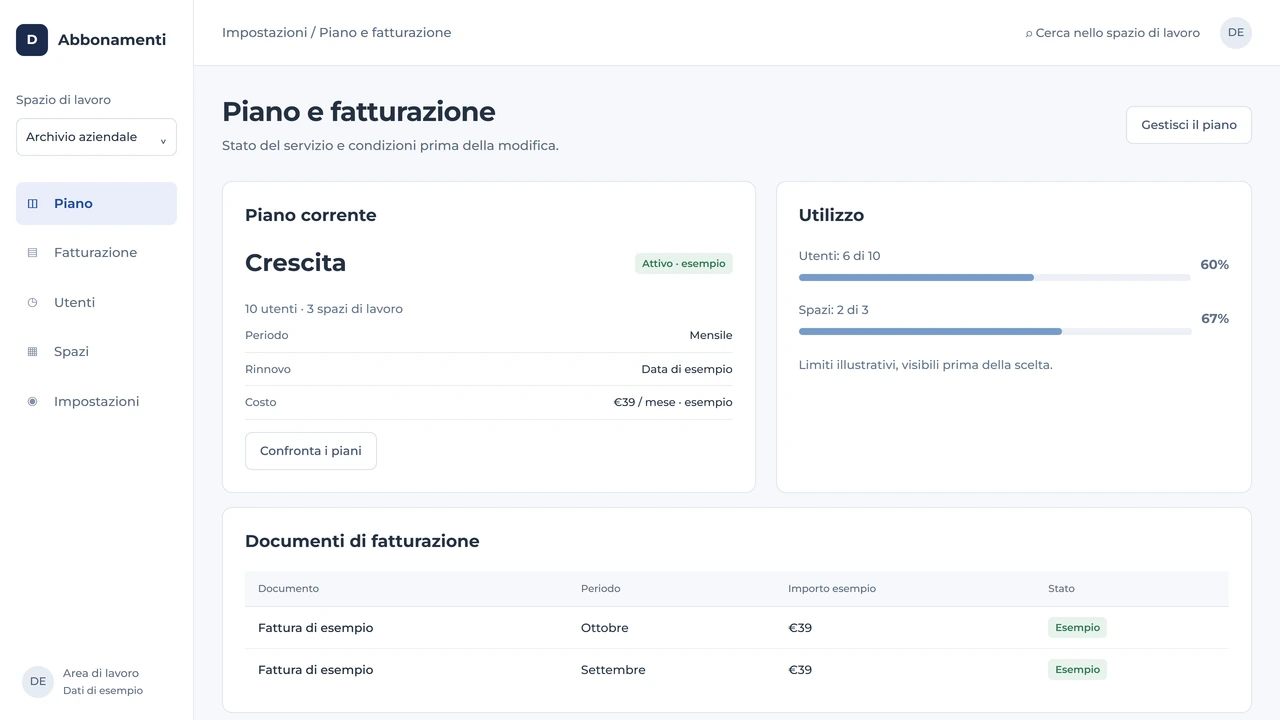1280x720 pixels.
Task: Click the Fatturazione sidebar icon
Action: pyautogui.click(x=32, y=253)
